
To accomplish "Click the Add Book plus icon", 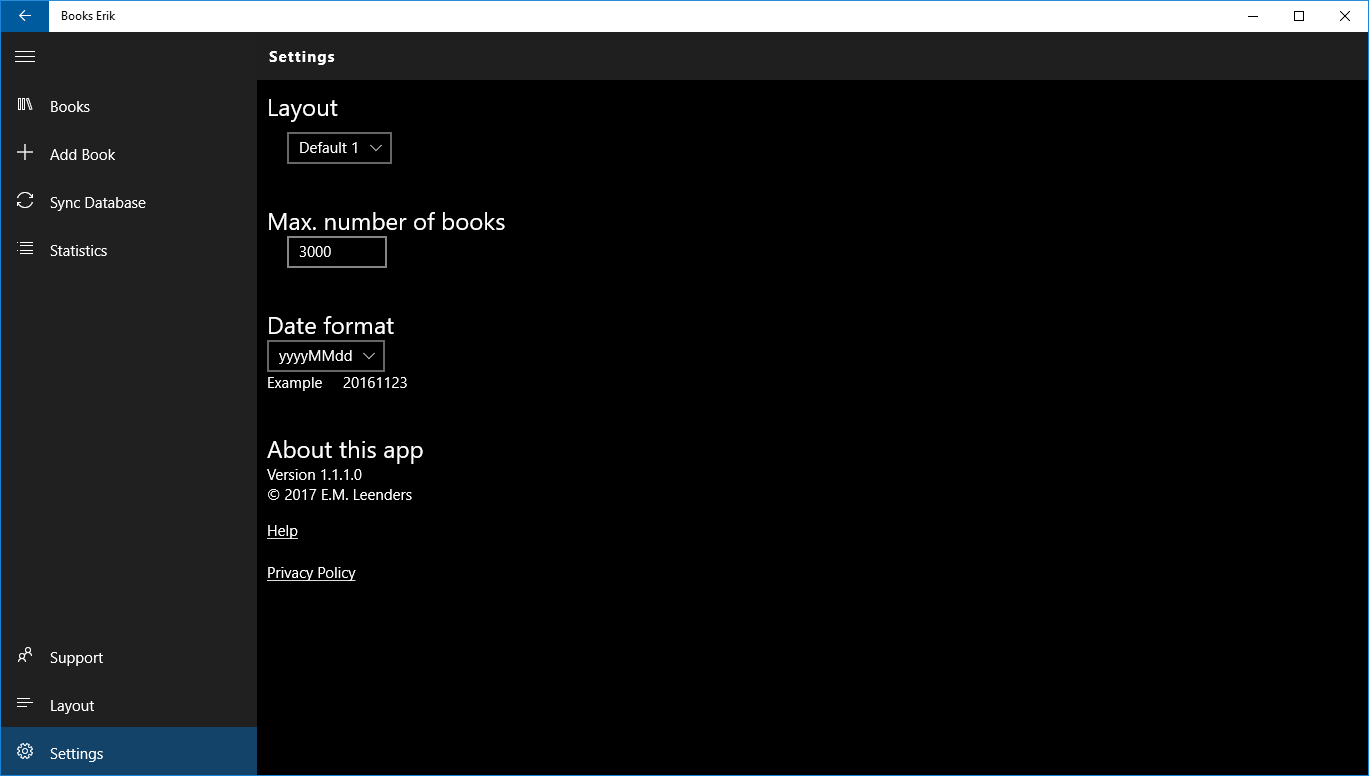I will [25, 153].
